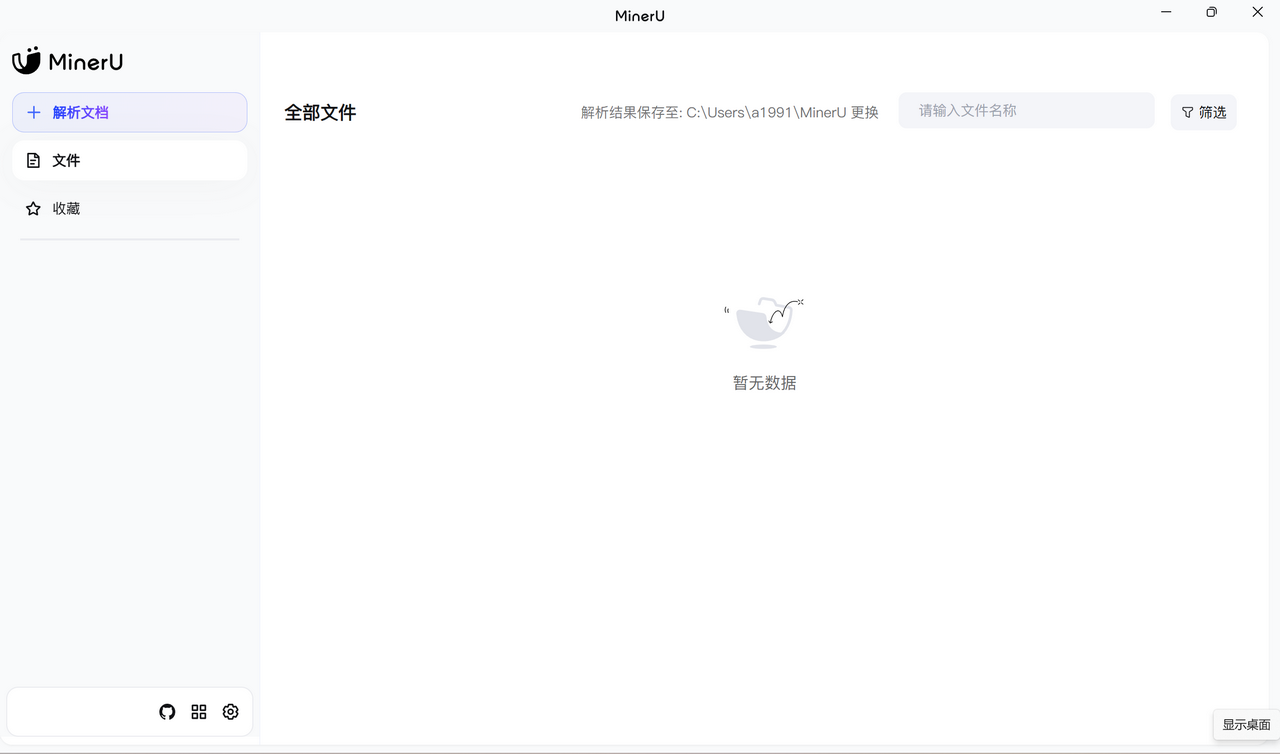Image resolution: width=1280 pixels, height=754 pixels.
Task: Open the settings gear icon
Action: 230,711
